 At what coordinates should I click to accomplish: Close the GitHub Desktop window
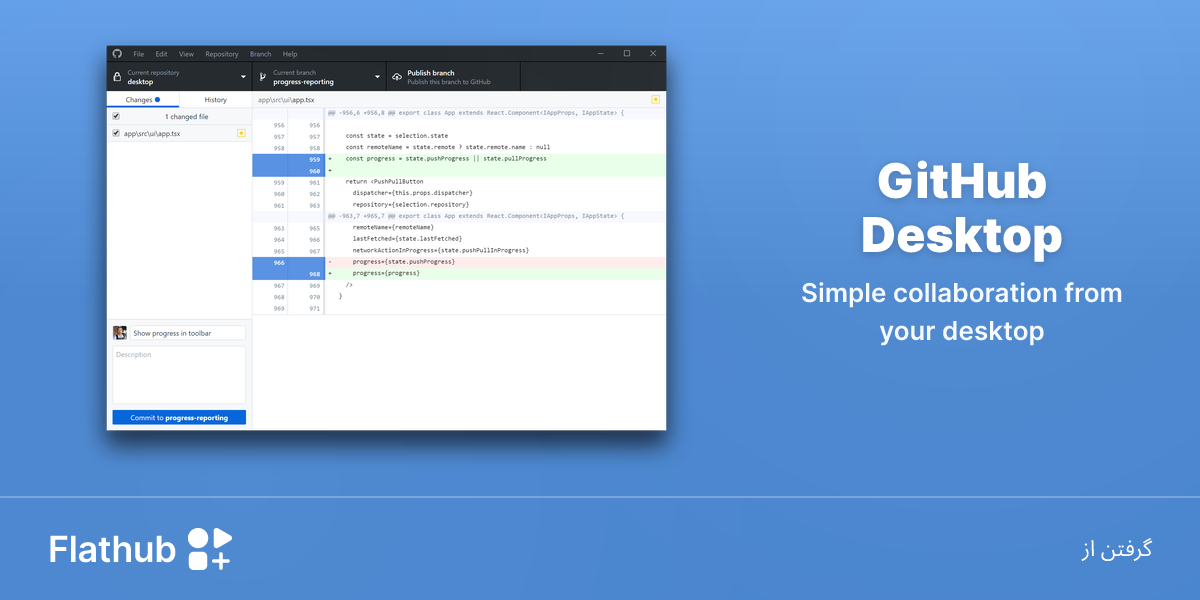[653, 53]
